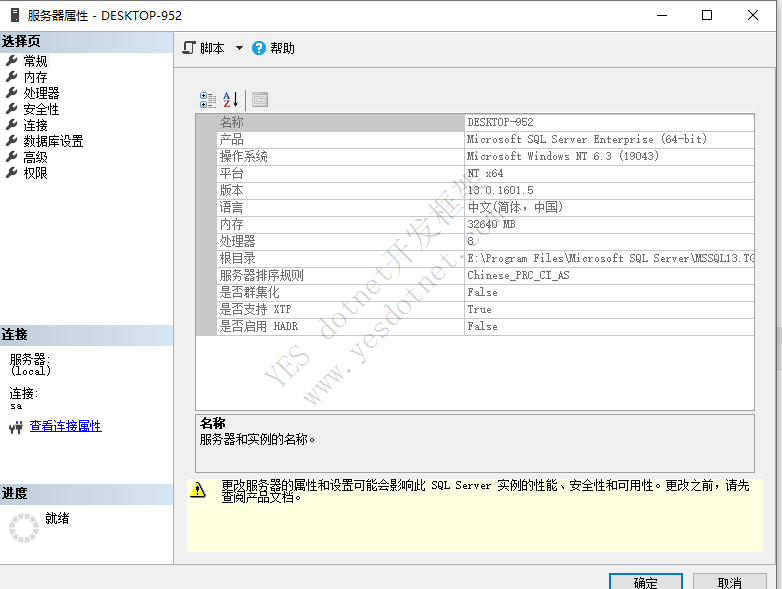Viewport: 782px width, 589px height.
Task: Open the 查看连接属性 link
Action: (65, 426)
